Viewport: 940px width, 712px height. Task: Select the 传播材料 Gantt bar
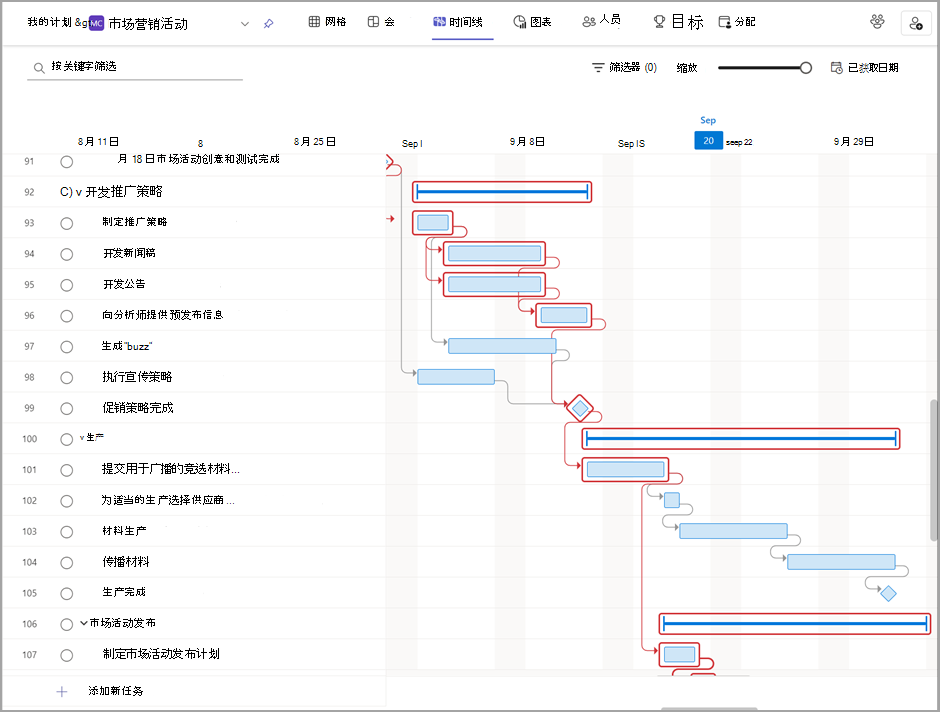point(841,562)
